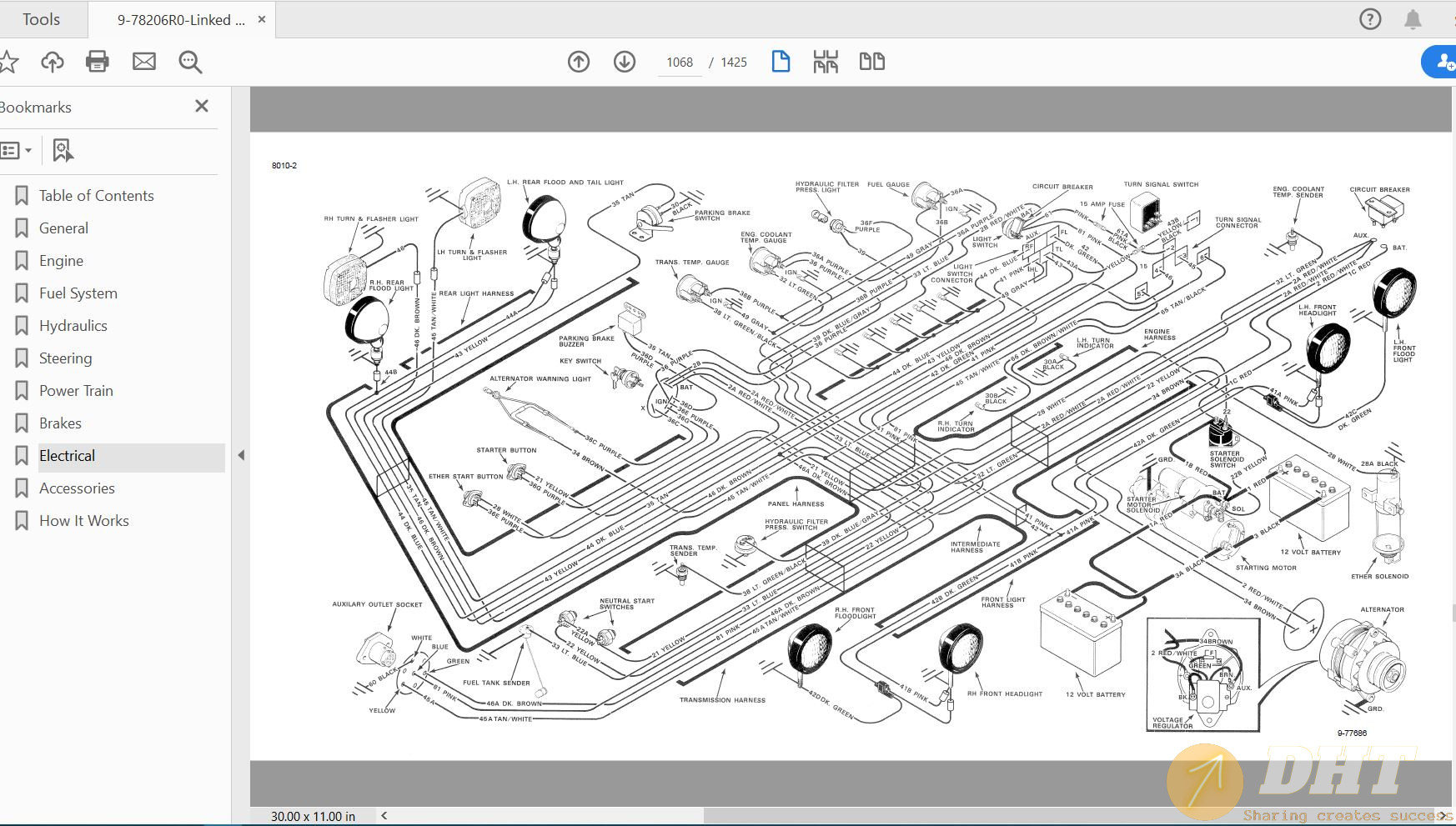Screen dimensions: 1456x826
Task: Select the 9-78206R0-Linked document tab
Action: (x=181, y=20)
